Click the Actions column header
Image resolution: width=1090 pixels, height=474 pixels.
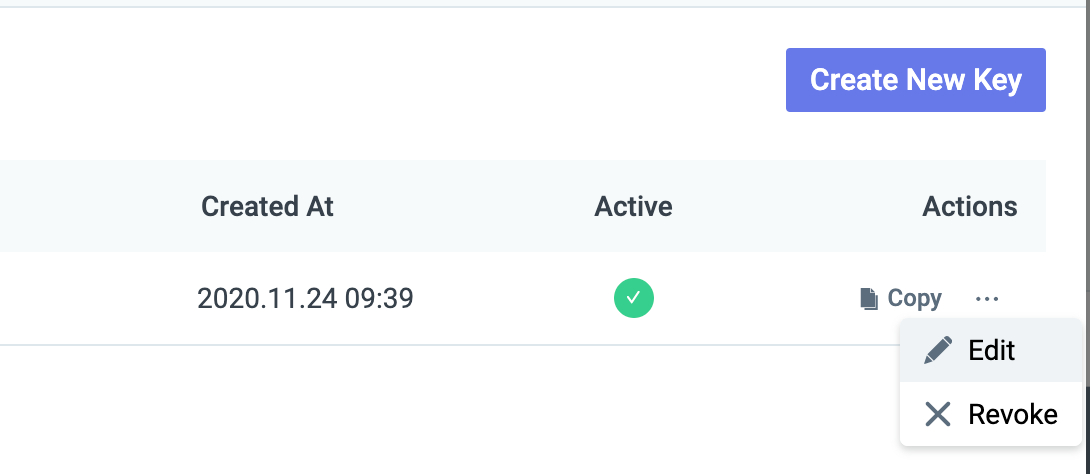click(x=969, y=207)
